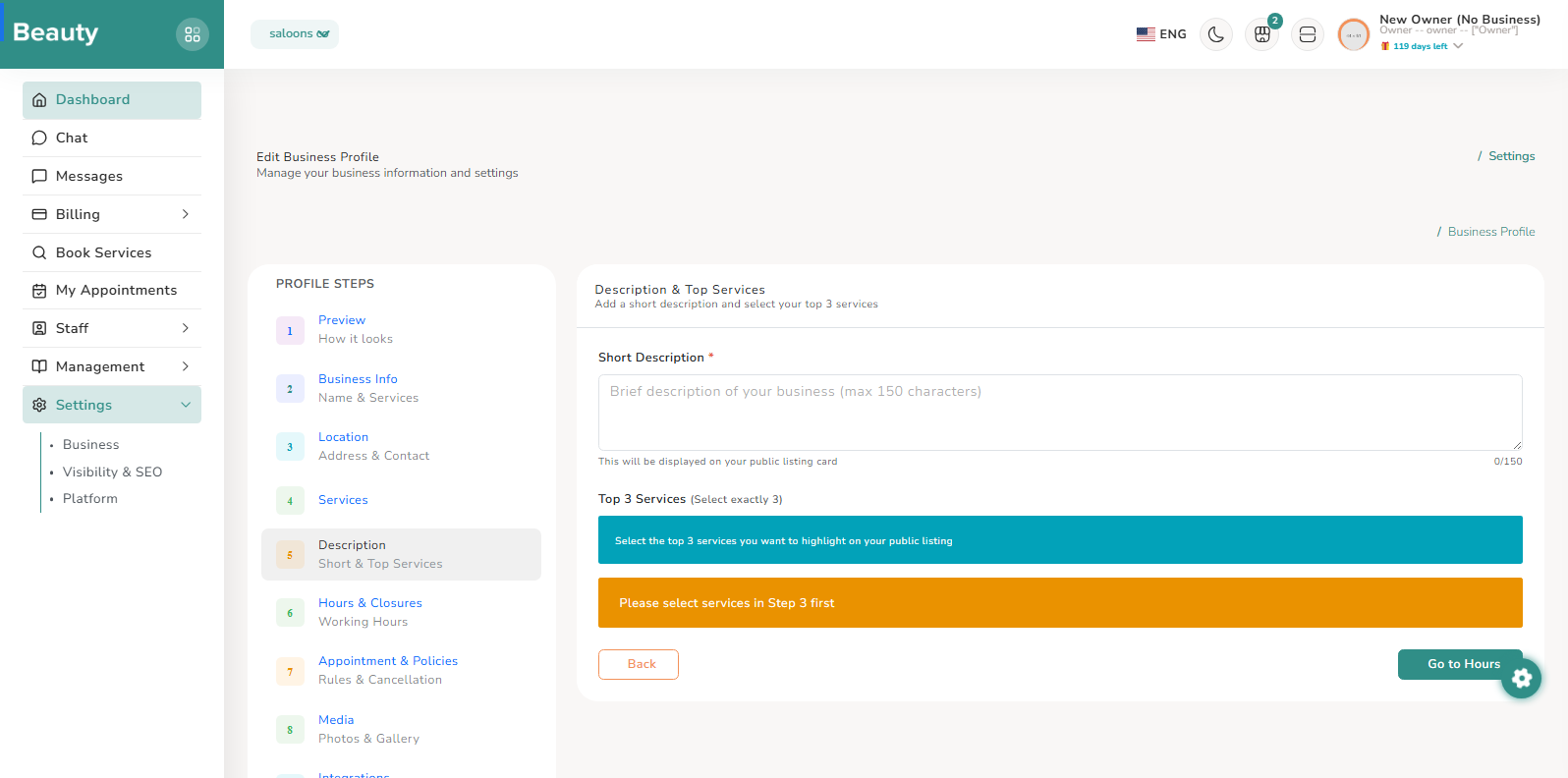Screen dimensions: 1568x778
Task: Click step 7 badge for Appointment & Policies
Action: click(x=290, y=671)
